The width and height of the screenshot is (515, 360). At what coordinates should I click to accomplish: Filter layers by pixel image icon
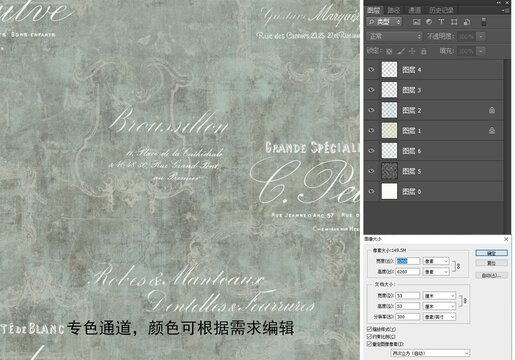(417, 22)
